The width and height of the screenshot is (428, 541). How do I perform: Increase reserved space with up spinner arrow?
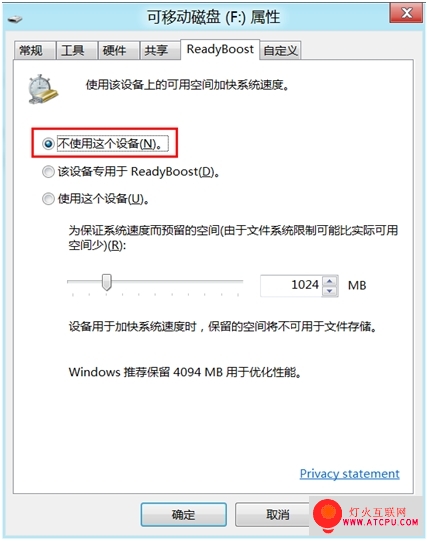[x=330, y=281]
